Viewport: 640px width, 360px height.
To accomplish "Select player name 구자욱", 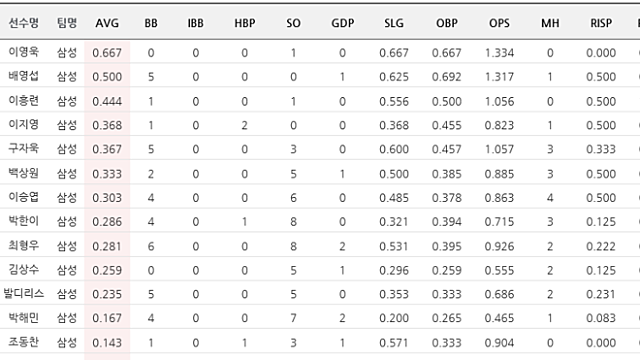I will (24, 148).
